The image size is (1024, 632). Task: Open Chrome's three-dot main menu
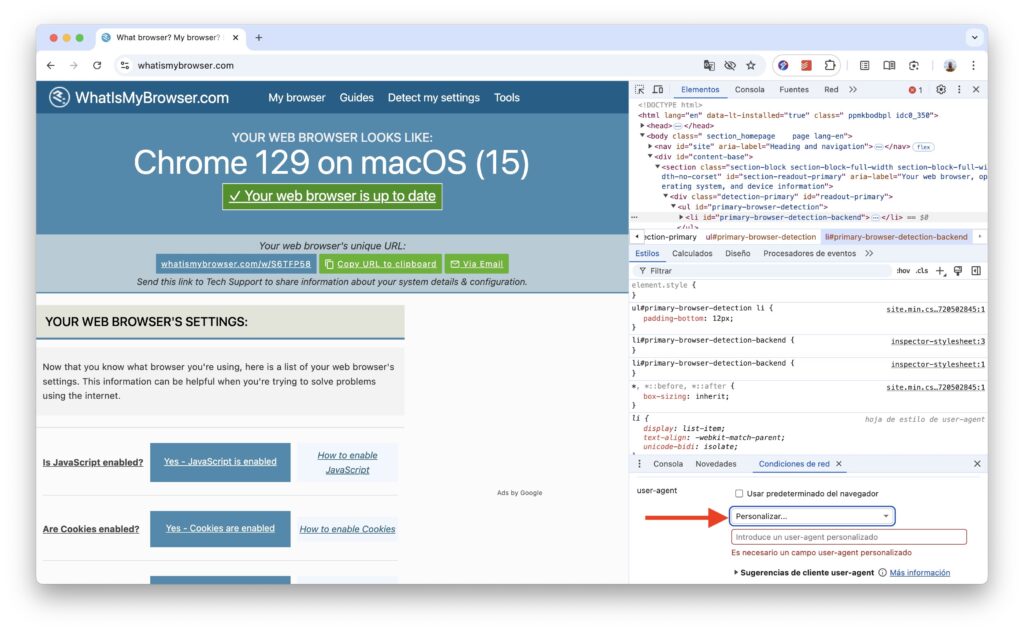(x=973, y=65)
